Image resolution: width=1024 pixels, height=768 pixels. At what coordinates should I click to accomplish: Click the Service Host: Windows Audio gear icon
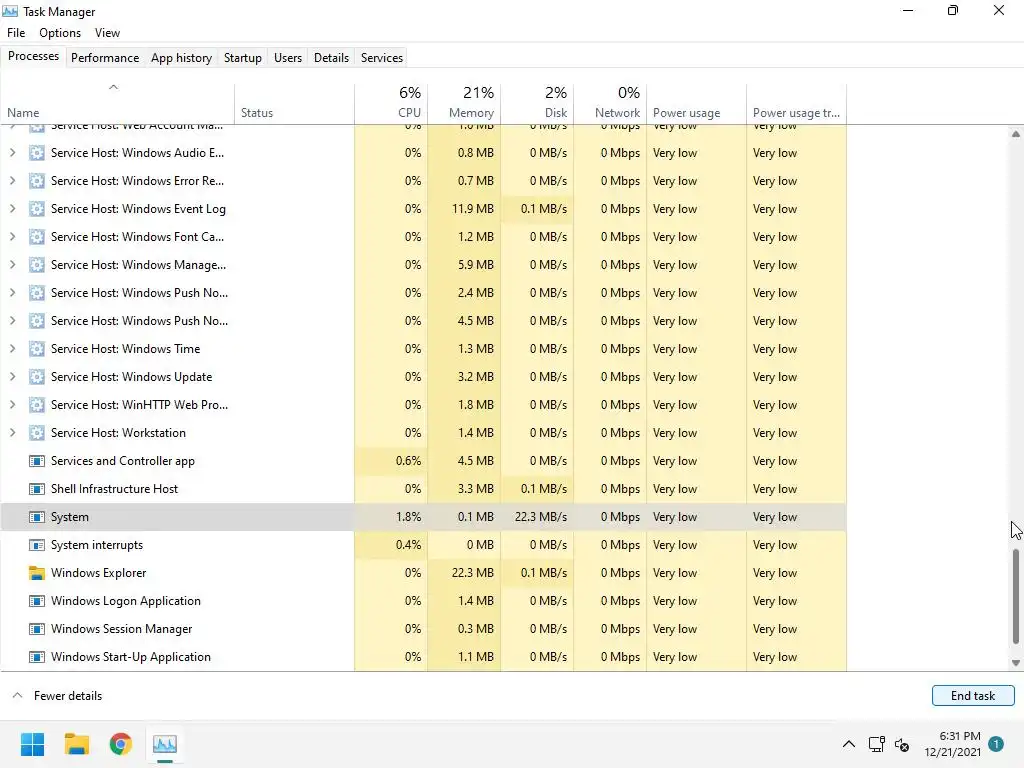tap(37, 153)
